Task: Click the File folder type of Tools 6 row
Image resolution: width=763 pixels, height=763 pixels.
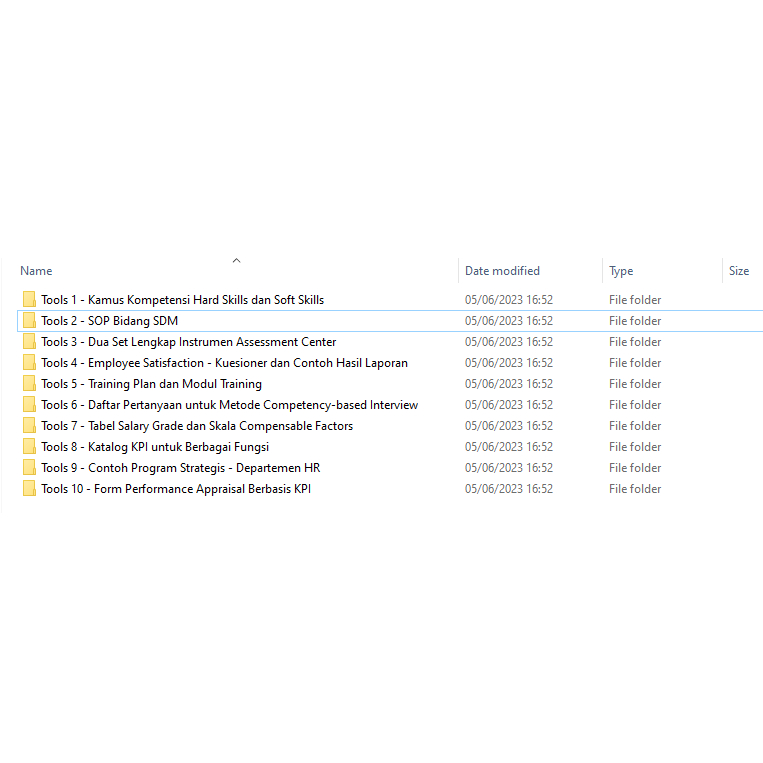Action: coord(635,404)
